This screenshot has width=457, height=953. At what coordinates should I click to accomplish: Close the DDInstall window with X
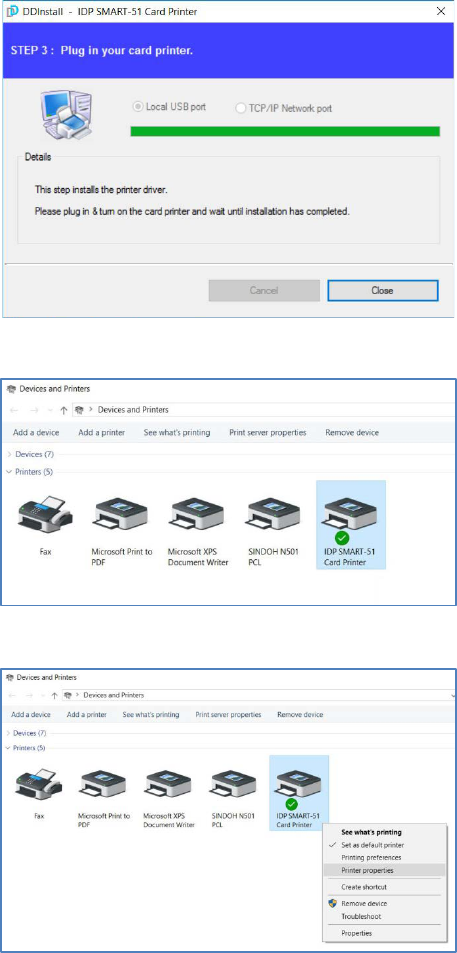coord(441,12)
